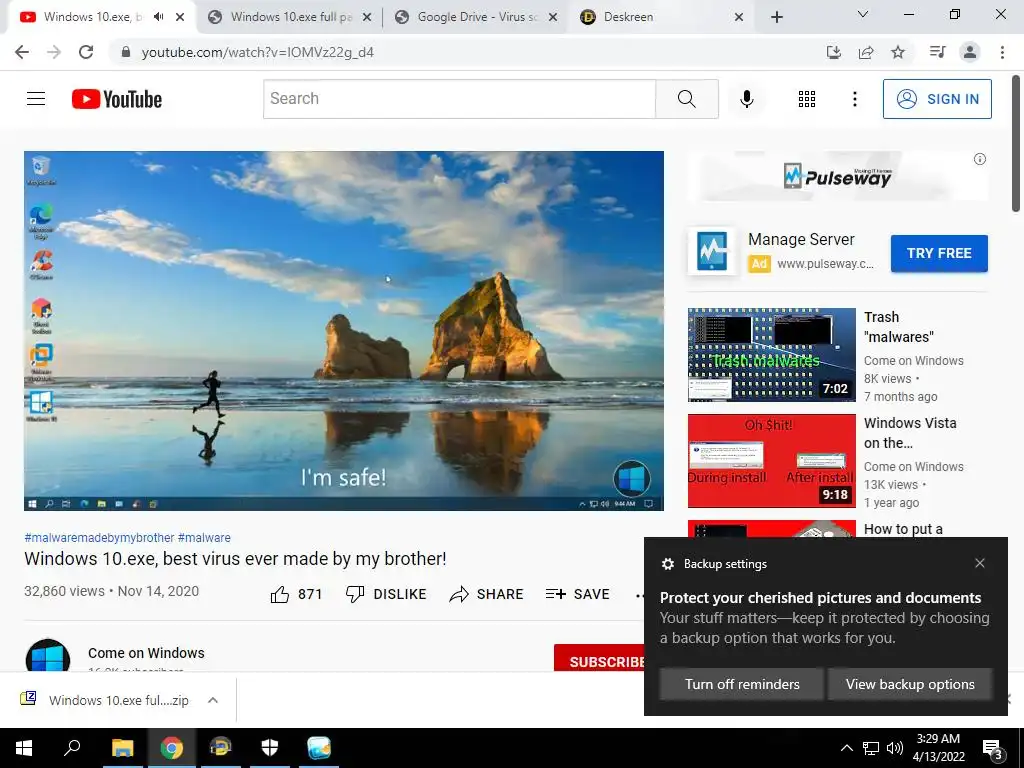Expand the downloaded zip file options arrow
Screen dimensions: 1024x768
coord(212,700)
